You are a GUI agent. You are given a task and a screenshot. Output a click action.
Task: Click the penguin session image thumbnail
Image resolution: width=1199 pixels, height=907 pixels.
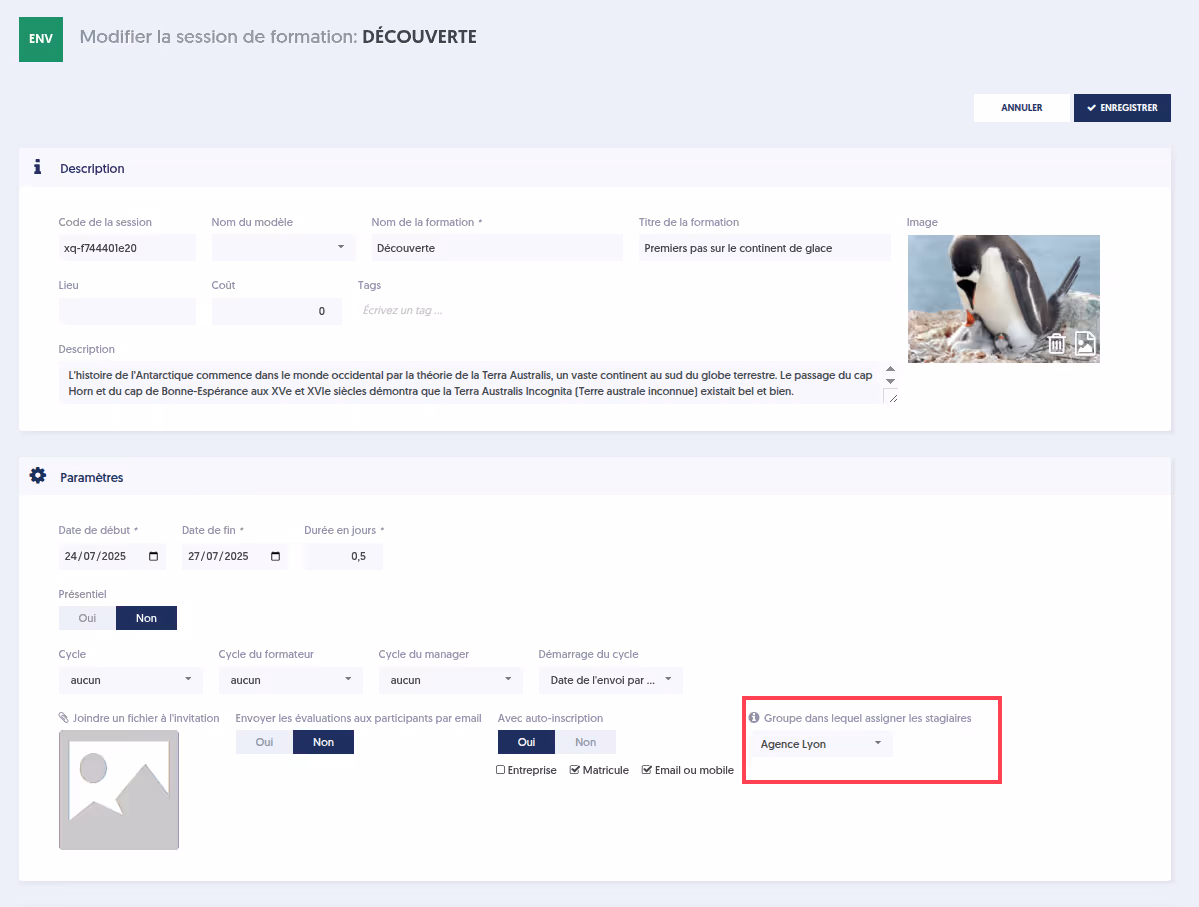pyautogui.click(x=1003, y=298)
